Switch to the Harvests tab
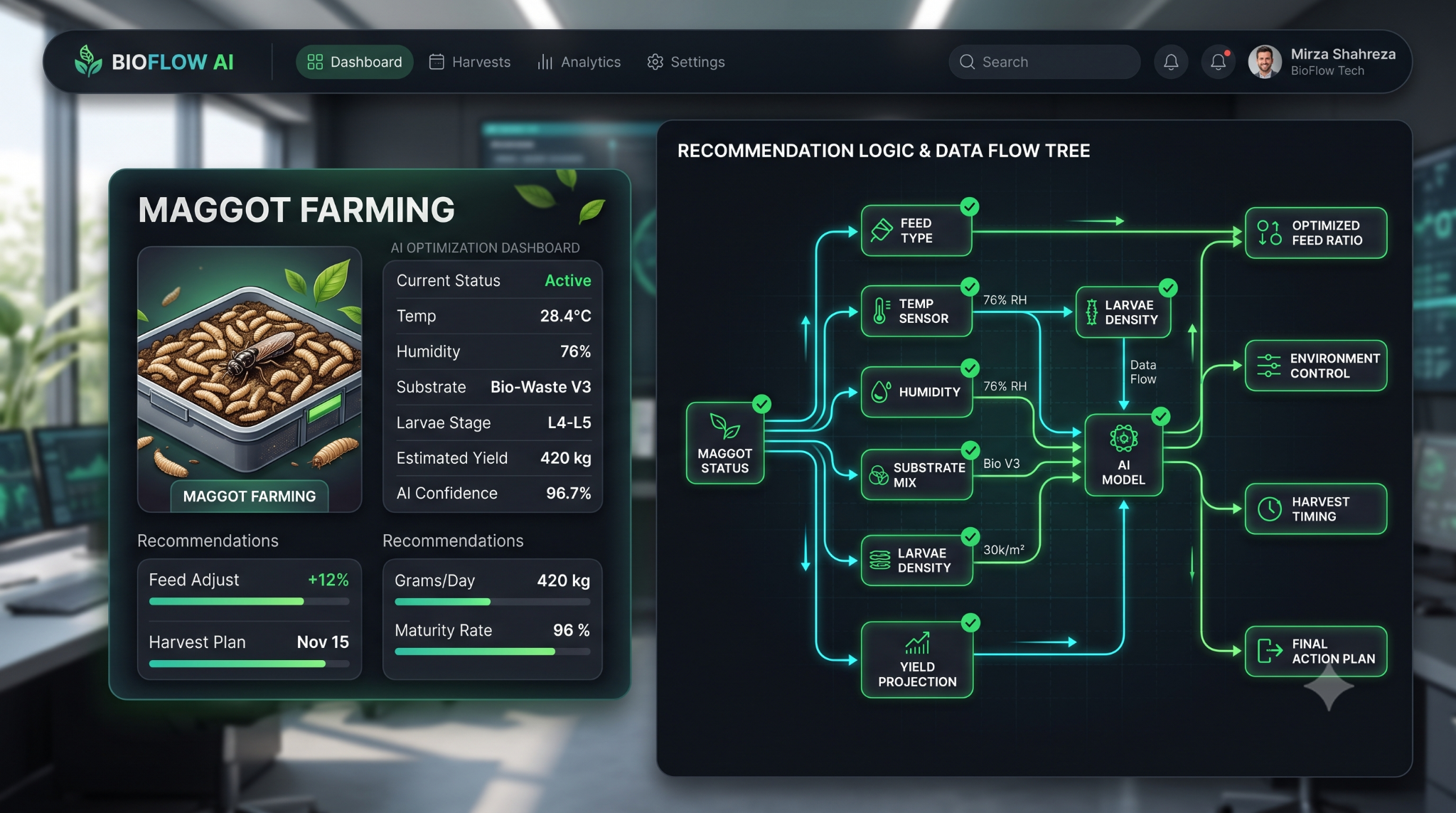 470,62
